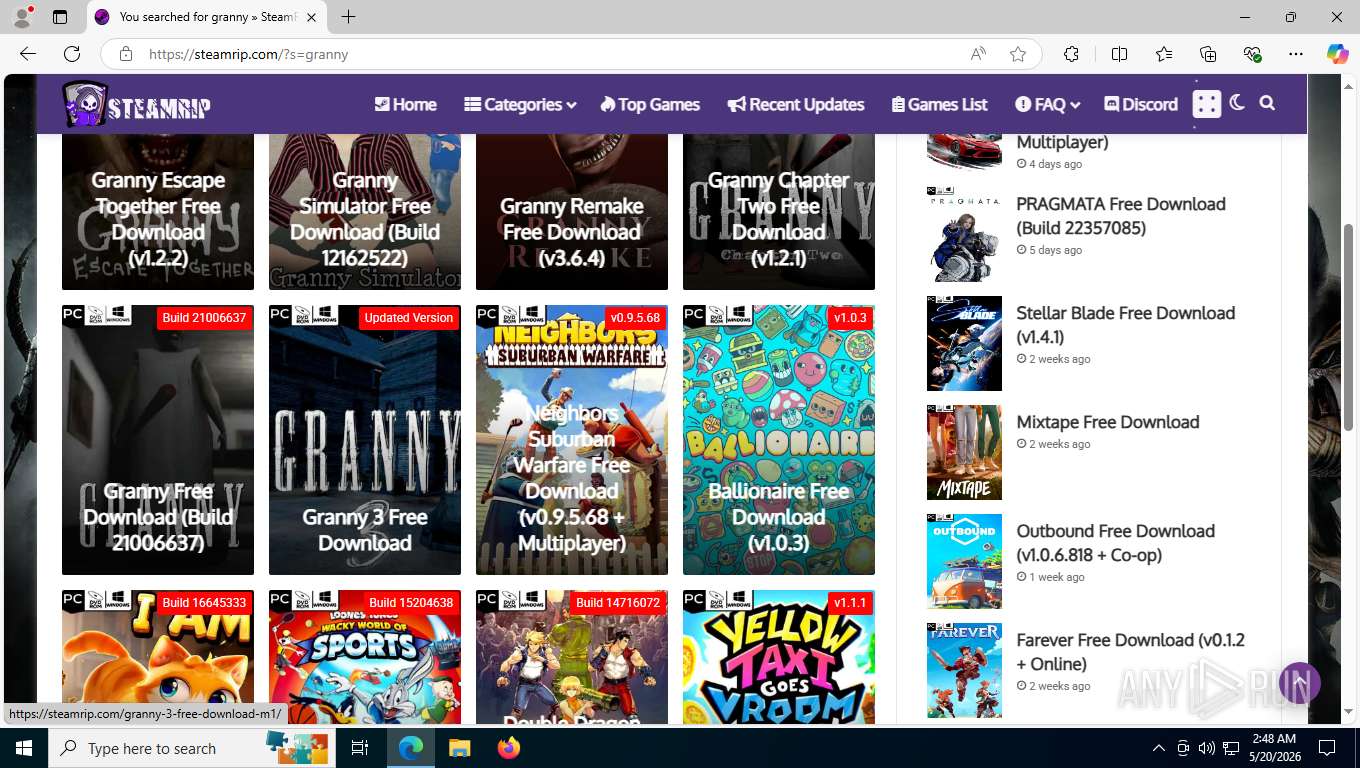Open Granny Simulator Free Download card
The width and height of the screenshot is (1360, 768).
(365, 212)
